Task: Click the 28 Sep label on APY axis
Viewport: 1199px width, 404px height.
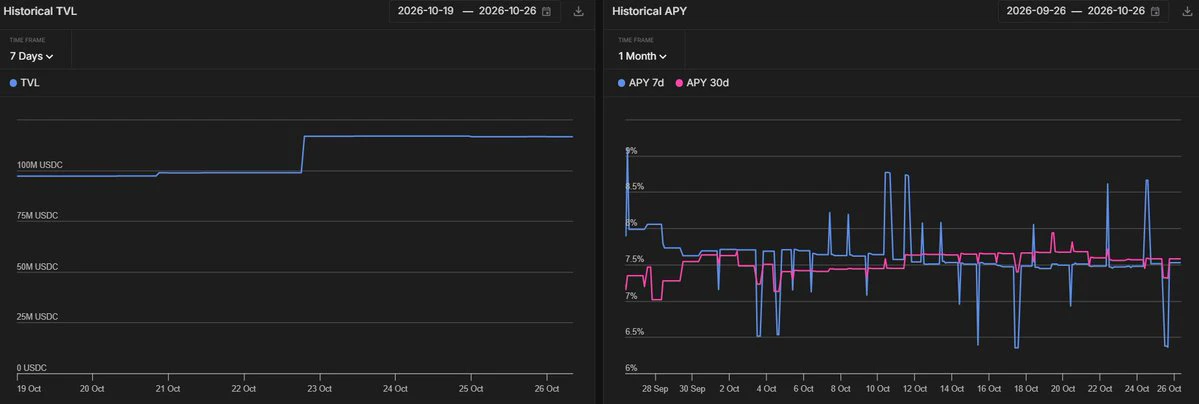Action: tap(655, 389)
